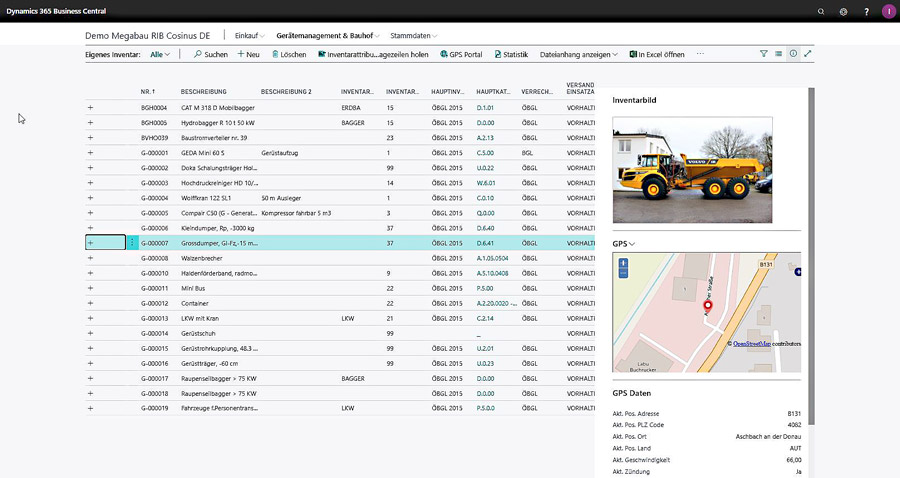The height and width of the screenshot is (478, 900).
Task: Select row Kleindumper, Rp, -3000 kg
Action: coord(340,228)
